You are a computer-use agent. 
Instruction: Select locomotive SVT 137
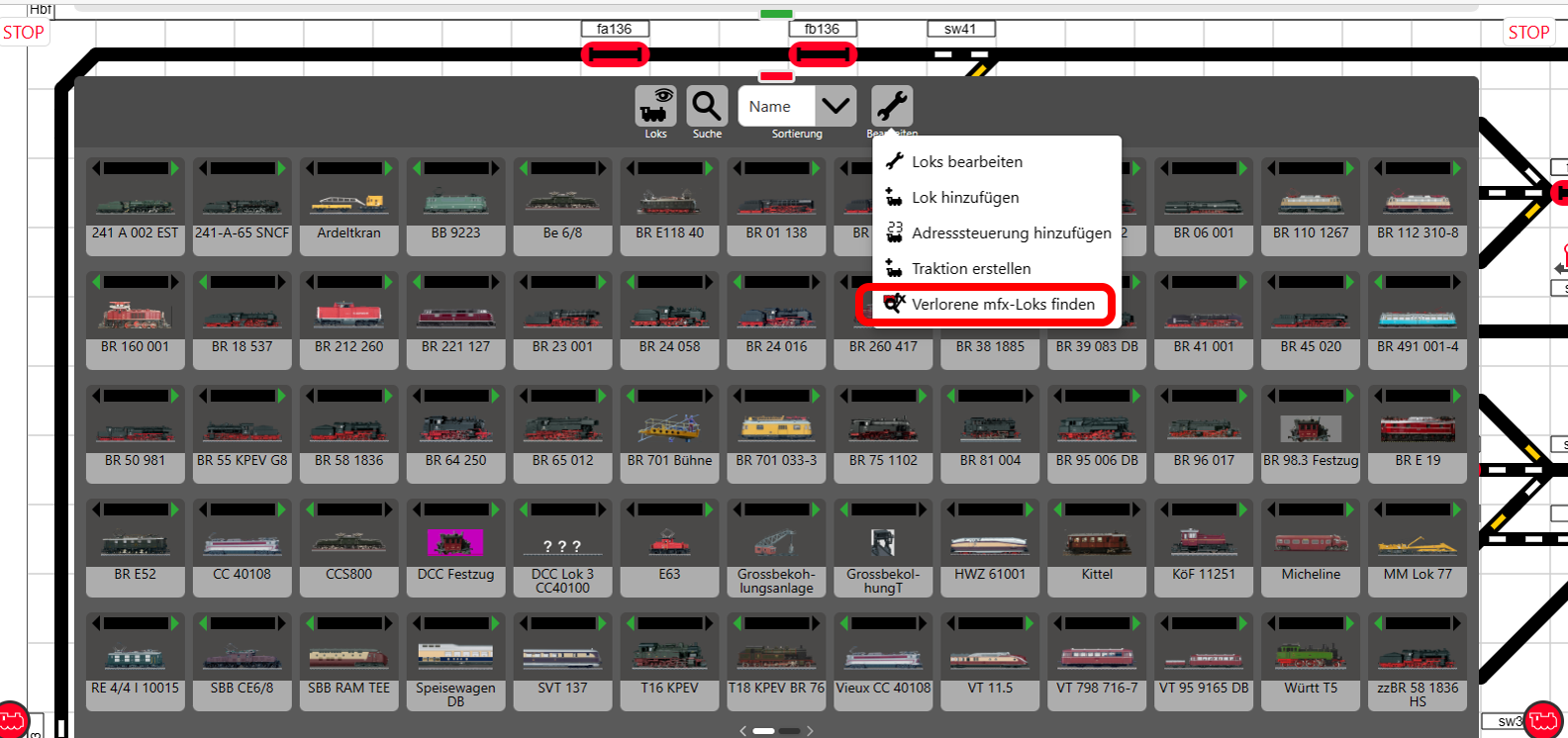[x=563, y=662]
